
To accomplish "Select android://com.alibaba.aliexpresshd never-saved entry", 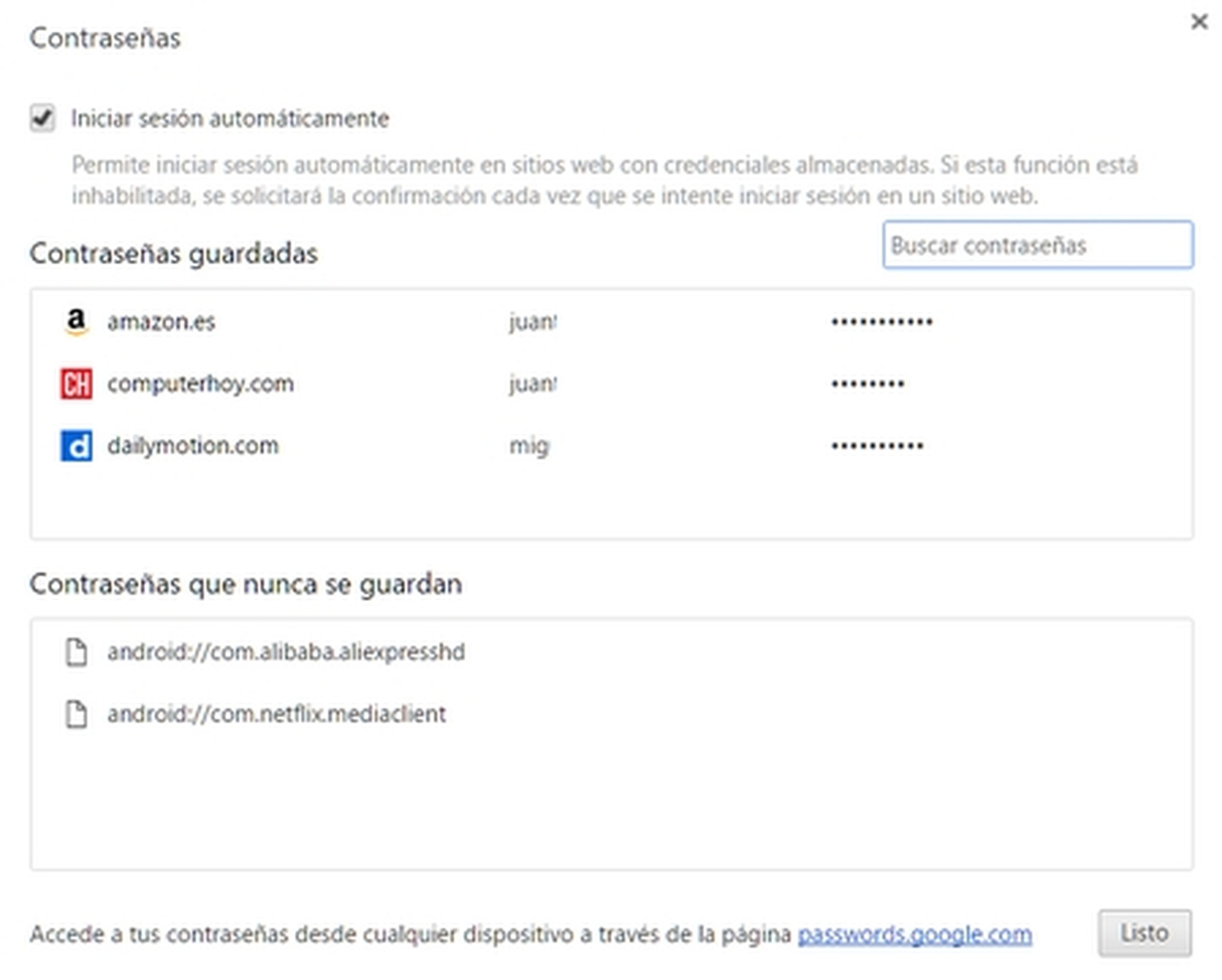I will pyautogui.click(x=286, y=653).
